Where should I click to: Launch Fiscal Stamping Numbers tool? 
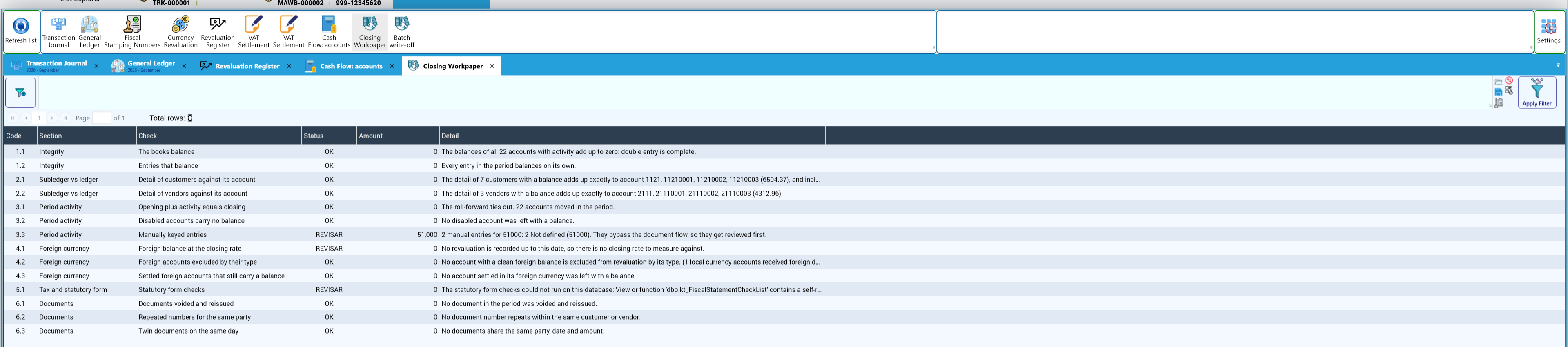(132, 32)
